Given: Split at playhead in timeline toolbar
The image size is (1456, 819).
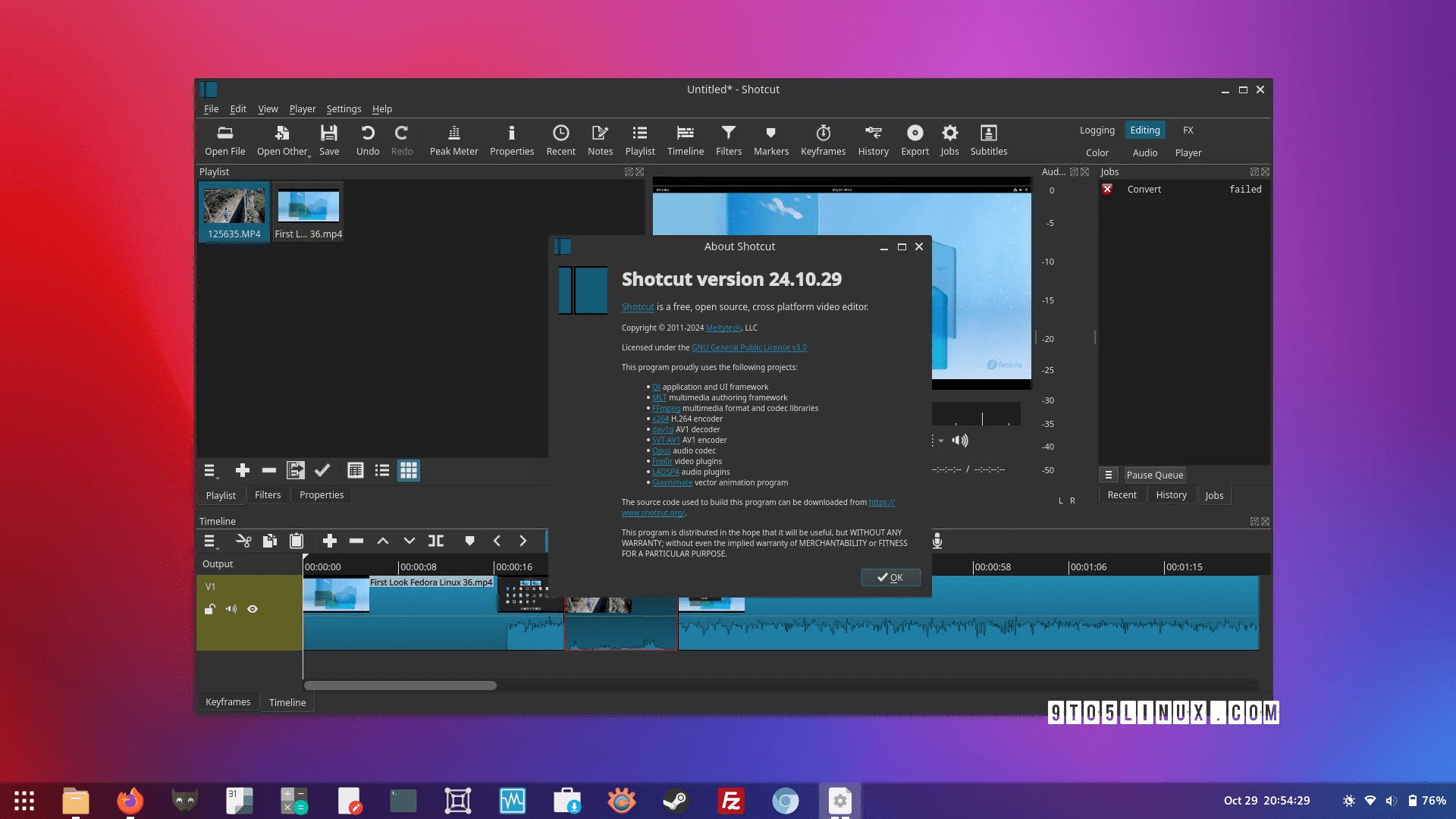Looking at the screenshot, I should point(436,541).
